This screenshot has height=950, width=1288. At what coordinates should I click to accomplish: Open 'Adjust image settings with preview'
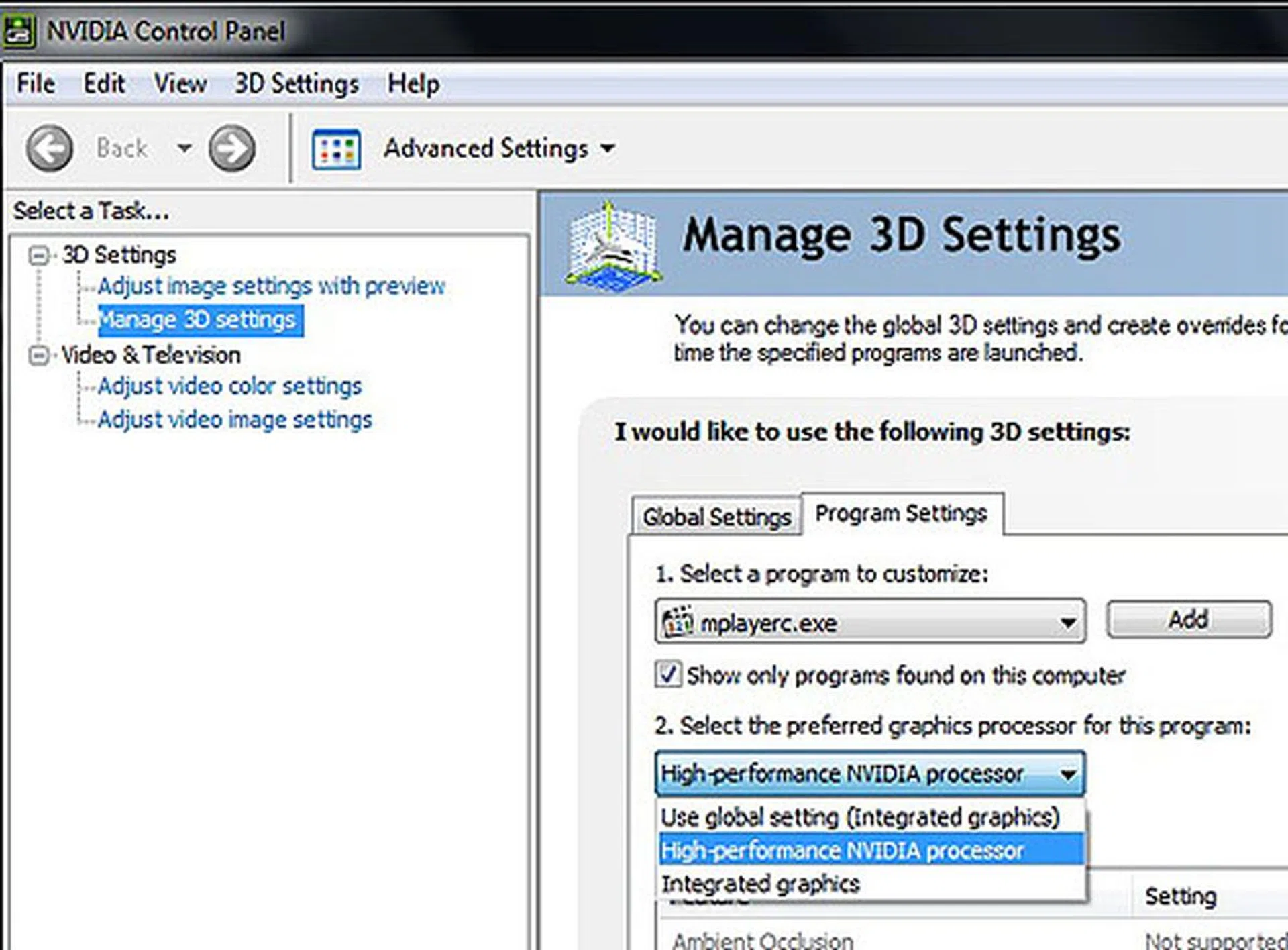click(x=271, y=286)
